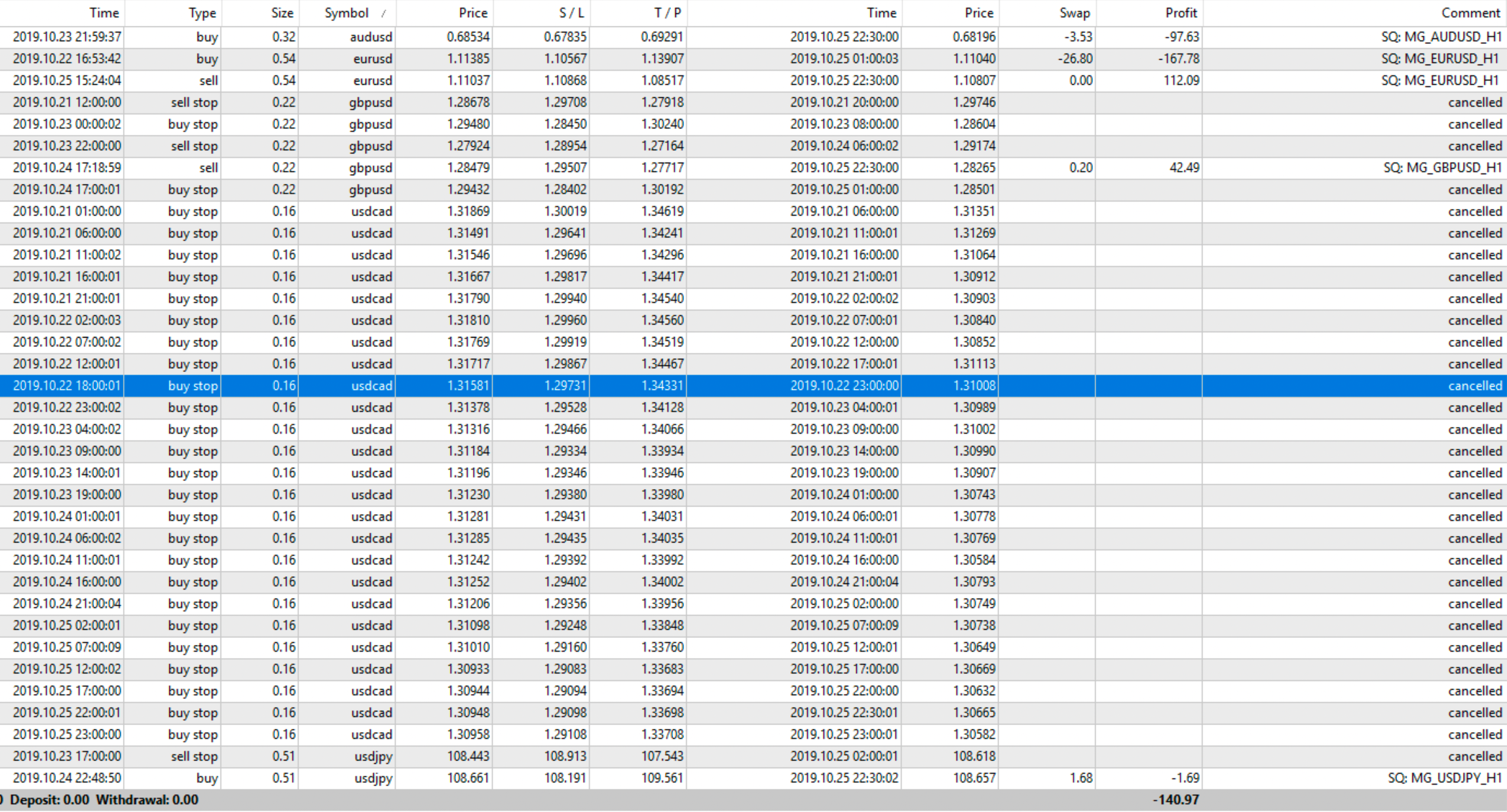Click the Type column header

[202, 12]
